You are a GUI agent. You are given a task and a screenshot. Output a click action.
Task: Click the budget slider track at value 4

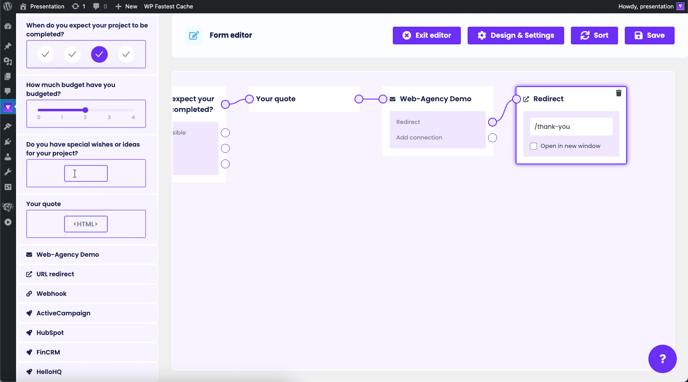(133, 110)
